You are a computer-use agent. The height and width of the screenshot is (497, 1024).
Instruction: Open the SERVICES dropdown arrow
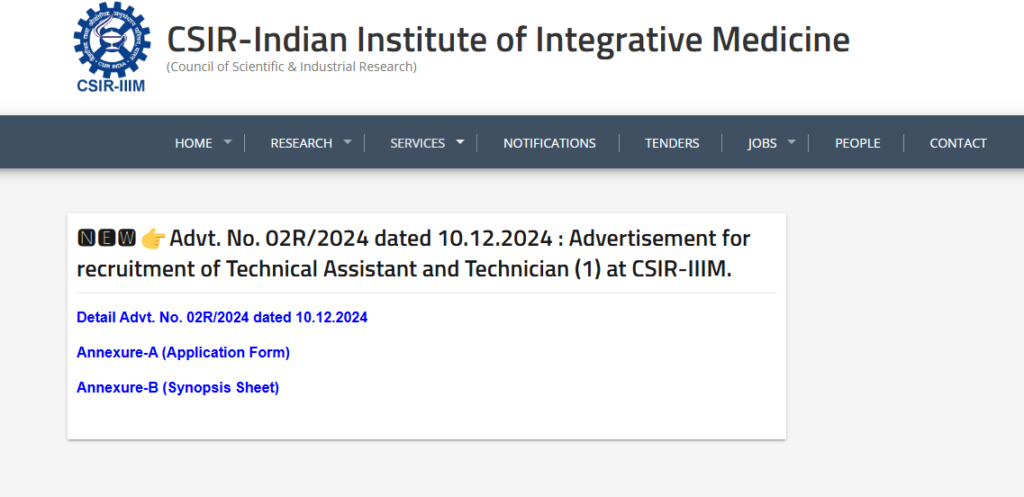[460, 142]
